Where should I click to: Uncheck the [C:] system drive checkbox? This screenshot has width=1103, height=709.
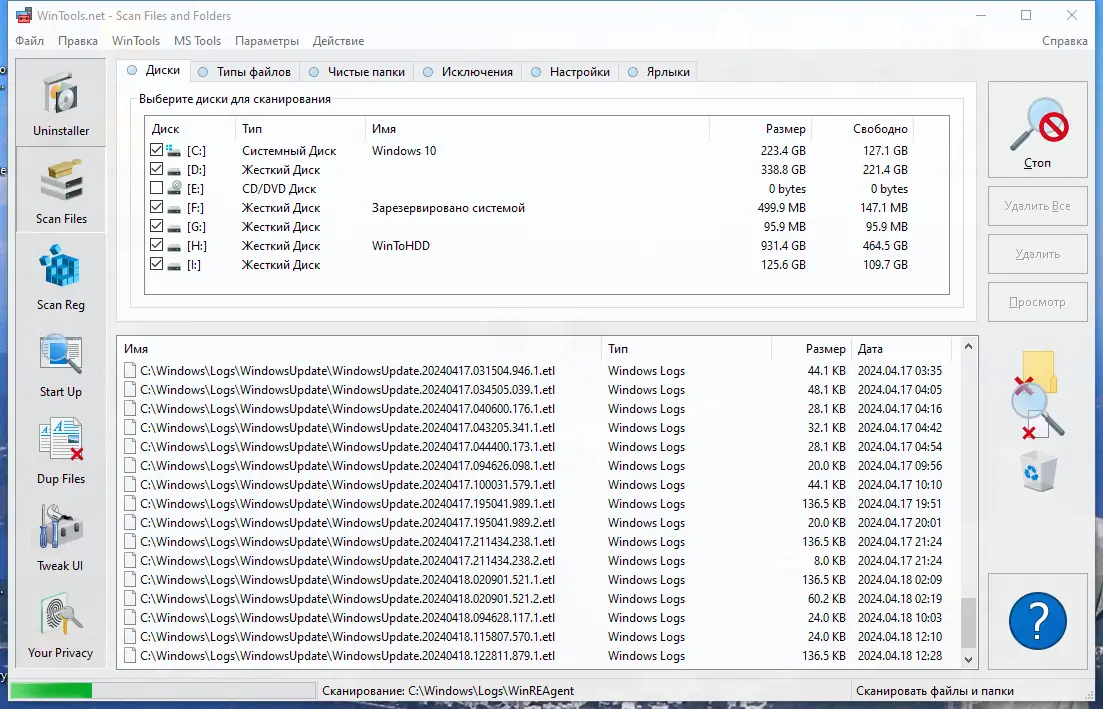156,150
